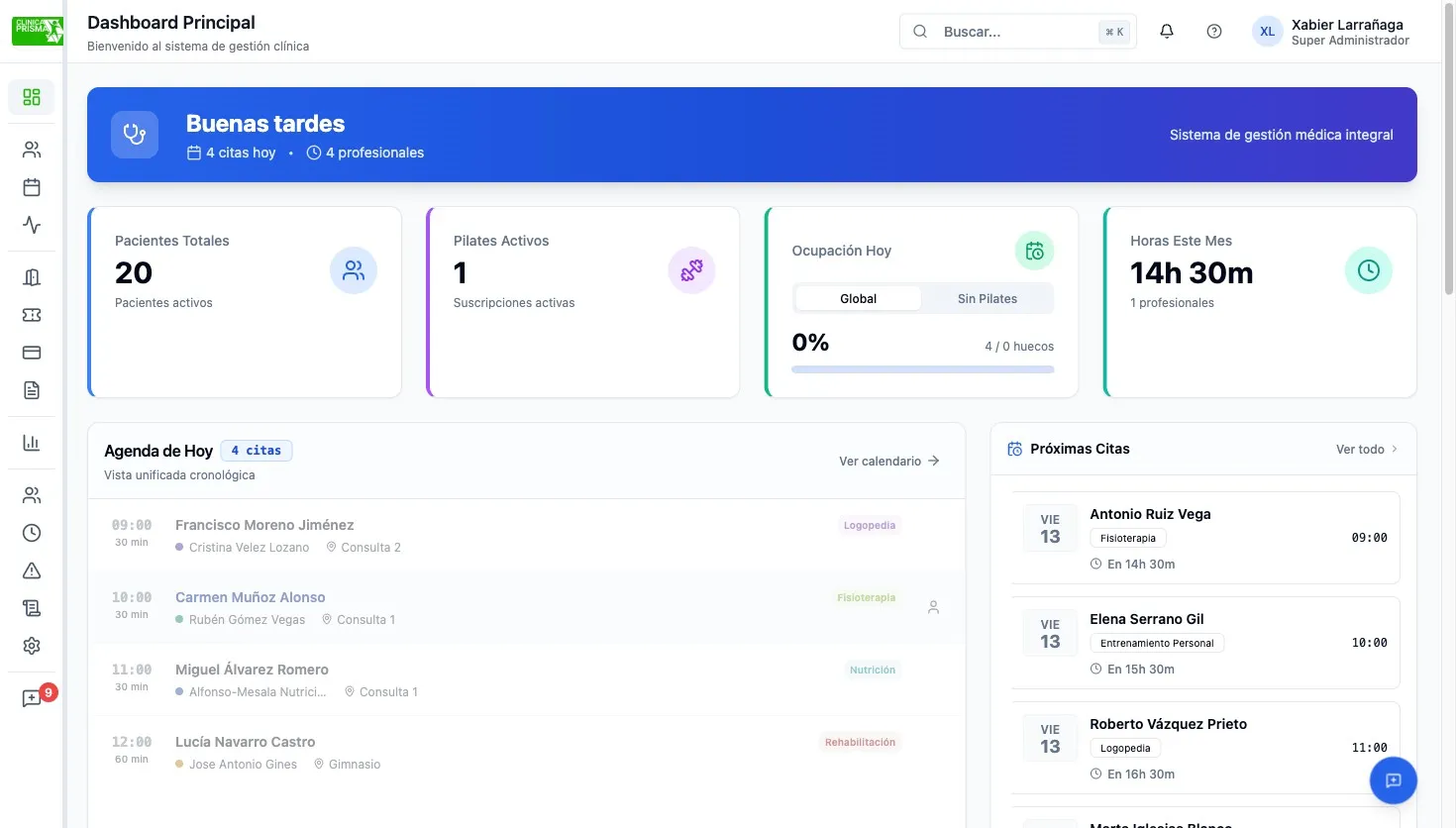
Task: Click the Cristina Velez Lozano professional name
Action: click(249, 548)
